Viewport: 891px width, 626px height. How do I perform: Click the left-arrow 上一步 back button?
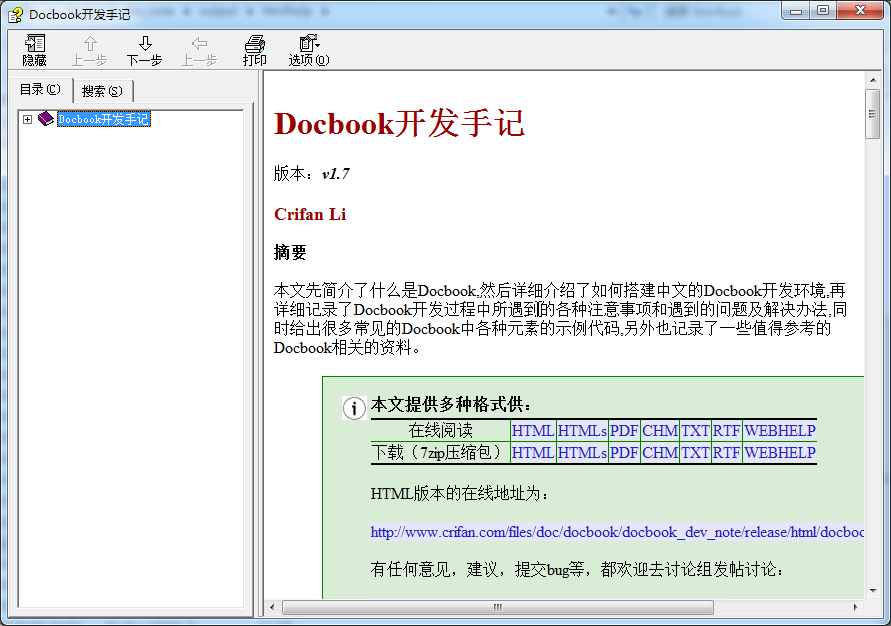point(199,51)
